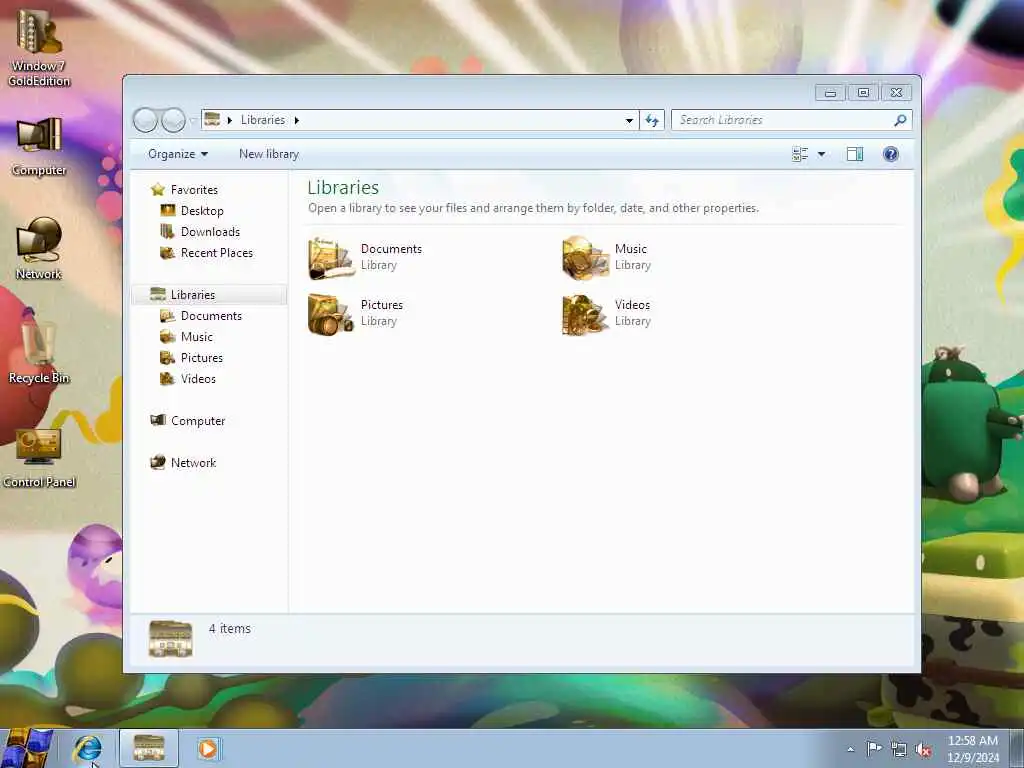The height and width of the screenshot is (768, 1024).
Task: Select Libraries in navigation pane
Action: click(209, 295)
